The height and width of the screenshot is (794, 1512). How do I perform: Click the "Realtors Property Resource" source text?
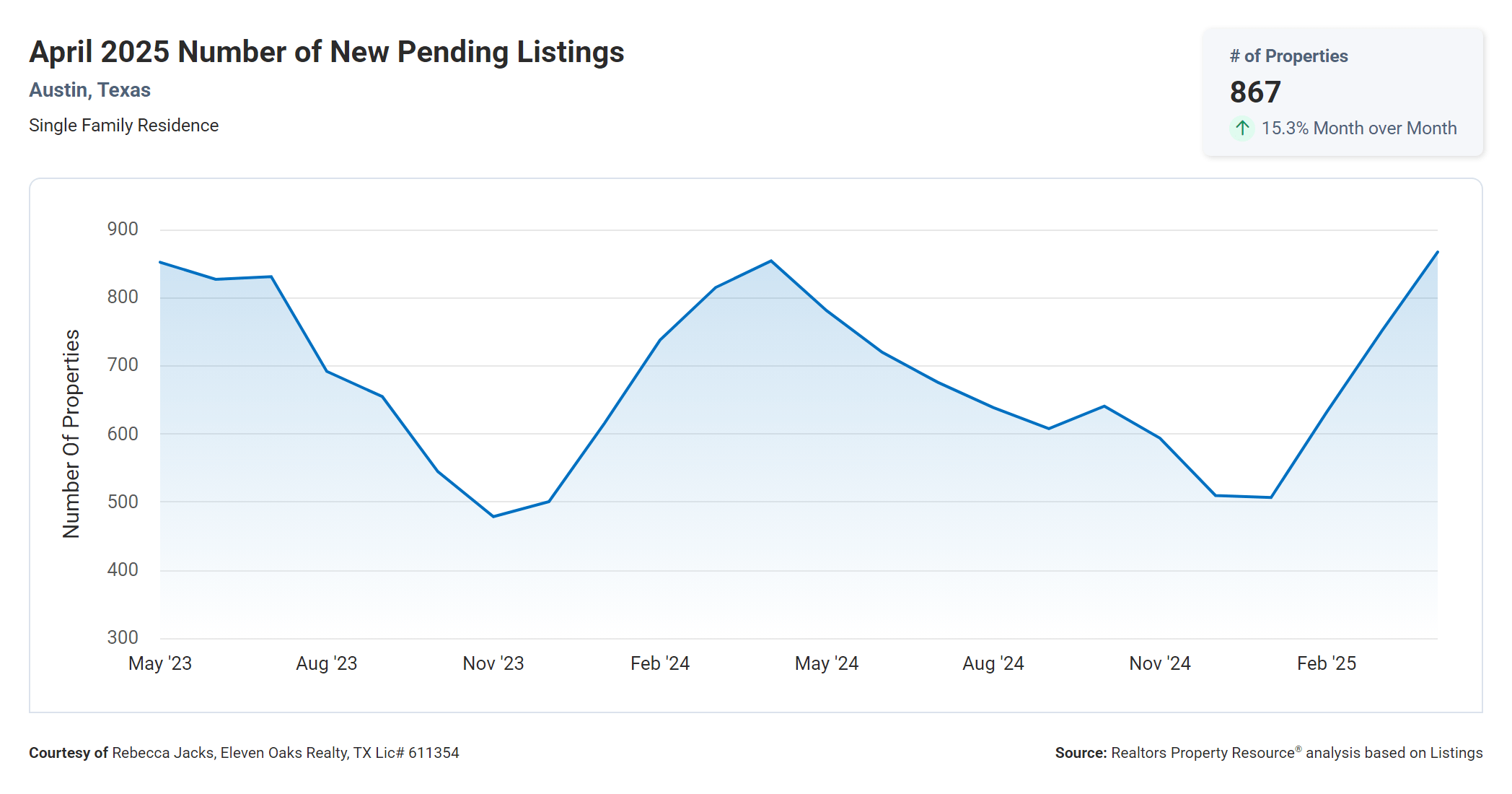pyautogui.click(x=1203, y=753)
